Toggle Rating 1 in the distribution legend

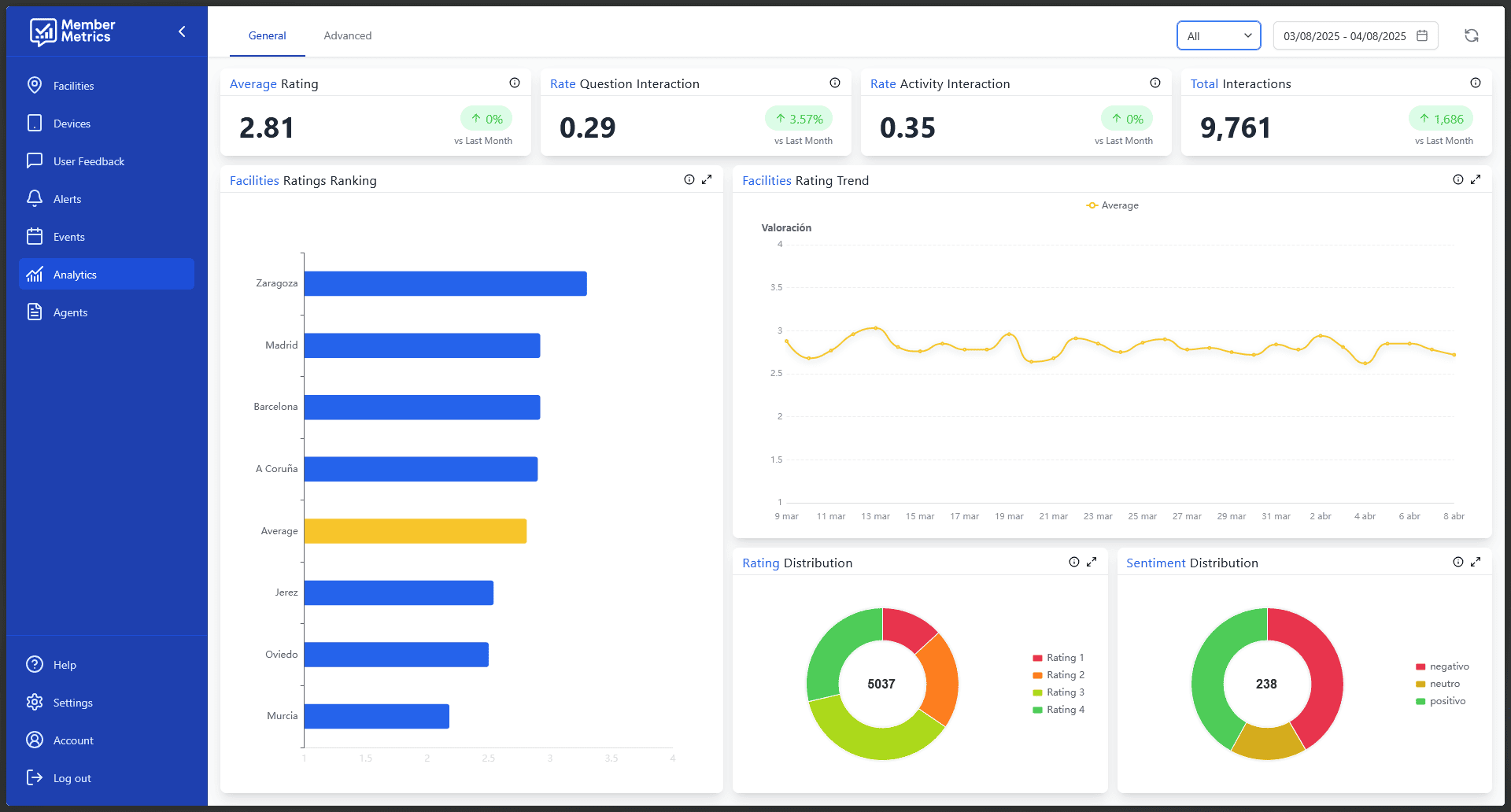pos(1058,658)
